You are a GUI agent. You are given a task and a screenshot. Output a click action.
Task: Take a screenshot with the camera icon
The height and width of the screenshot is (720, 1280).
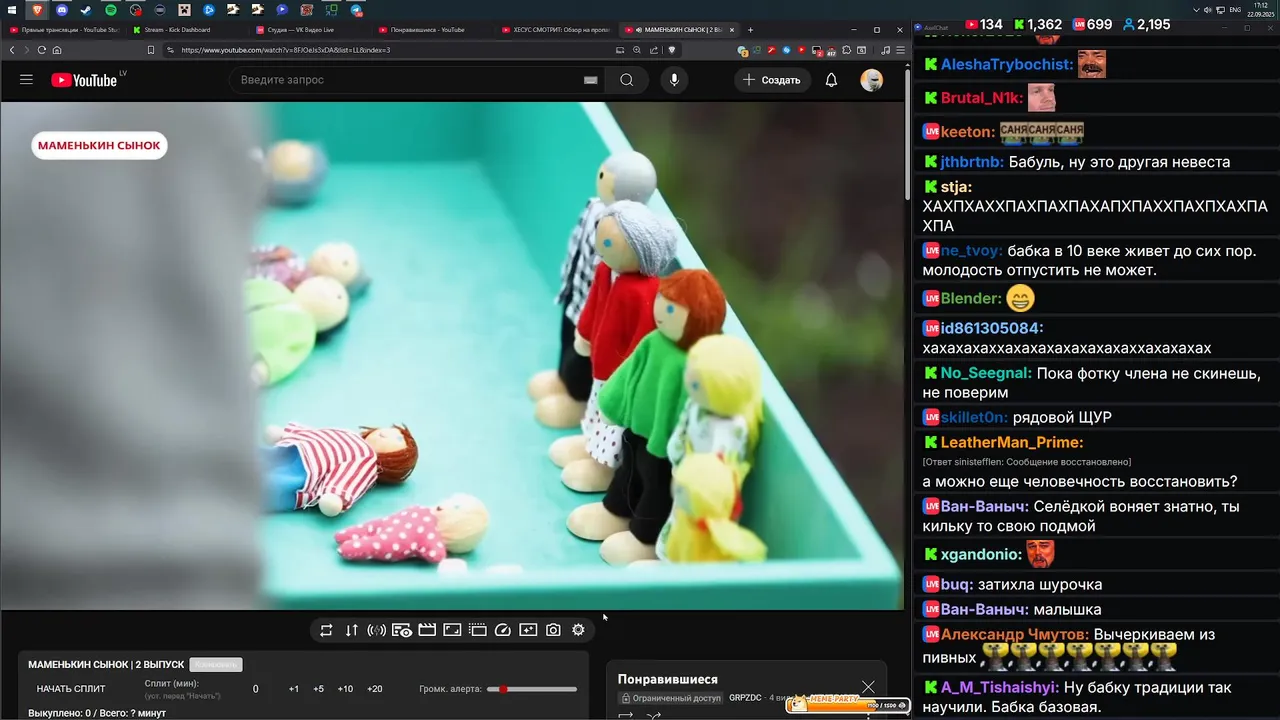(x=553, y=630)
